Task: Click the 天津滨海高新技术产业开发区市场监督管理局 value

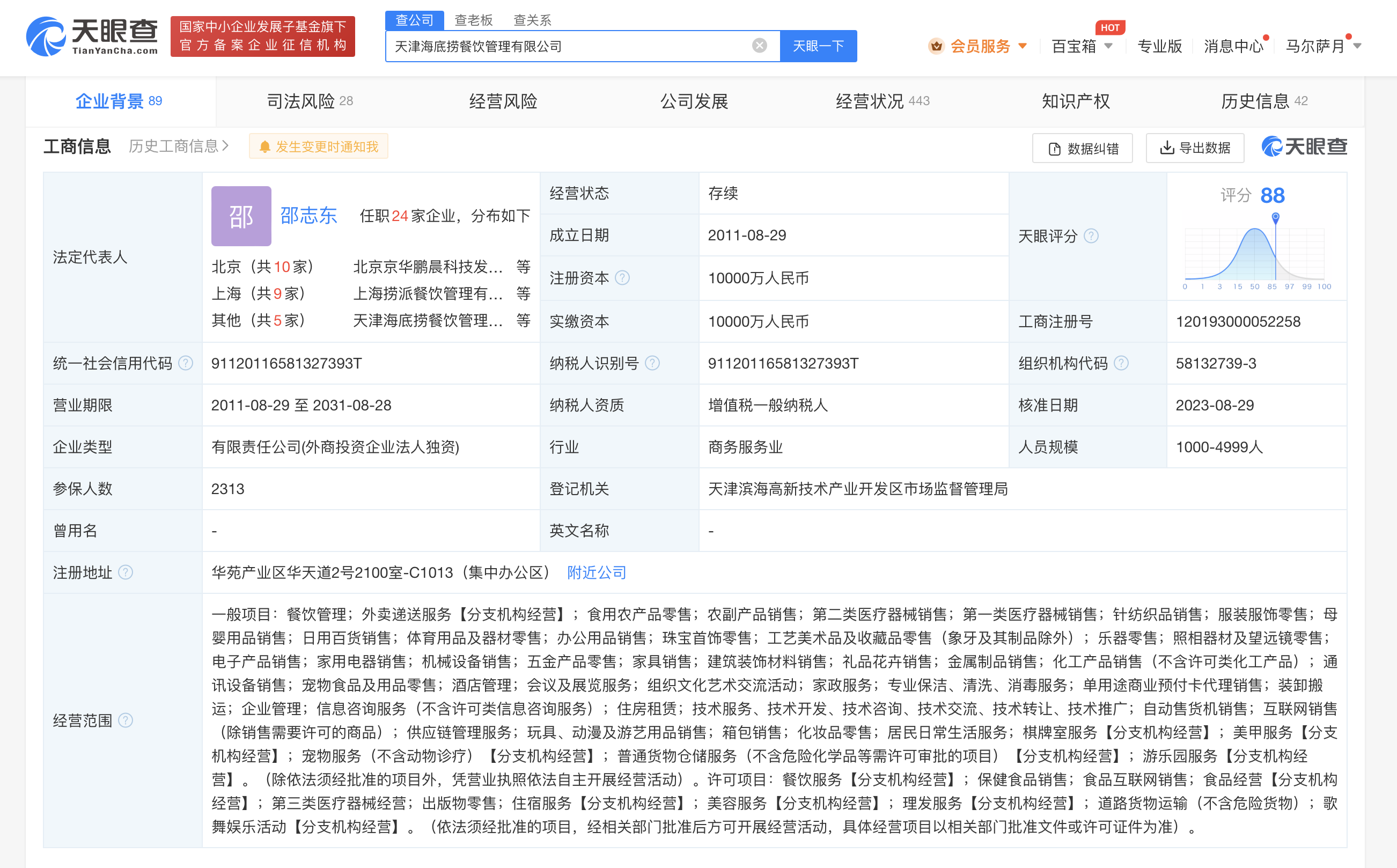Action: pyautogui.click(x=857, y=489)
